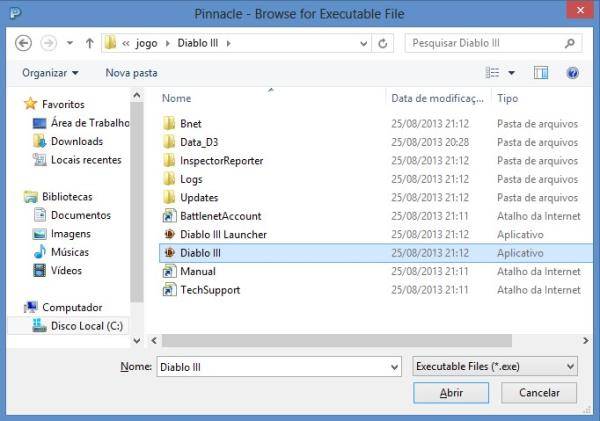Select the Diablo III Launcher icon
Screen dimensions: 600x421
pos(169,234)
